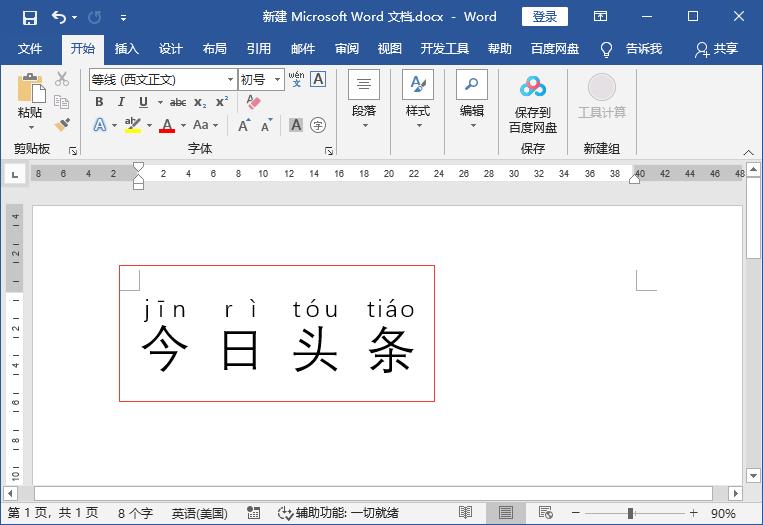Click Clear All Formatting eraser icon
The height and width of the screenshot is (525, 763).
pyautogui.click(x=254, y=102)
